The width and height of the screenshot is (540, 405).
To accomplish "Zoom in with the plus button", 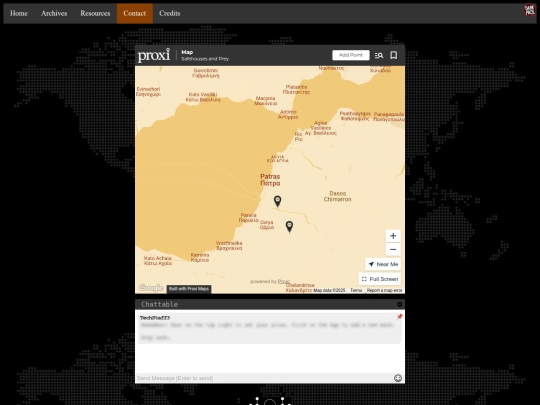I will [x=393, y=236].
